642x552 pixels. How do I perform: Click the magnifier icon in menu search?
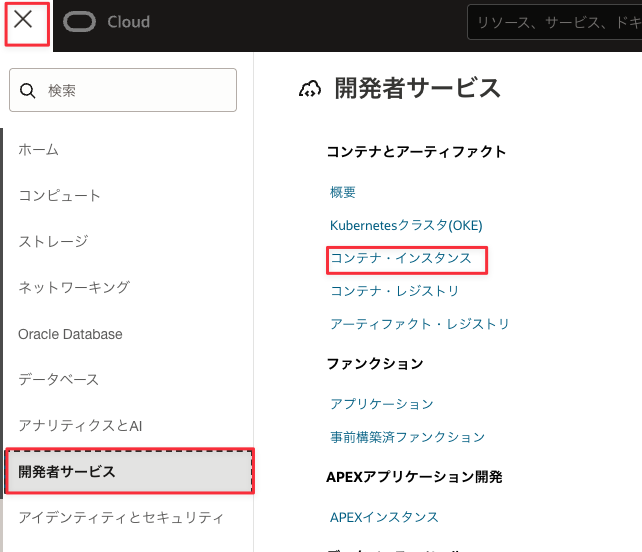[x=28, y=90]
